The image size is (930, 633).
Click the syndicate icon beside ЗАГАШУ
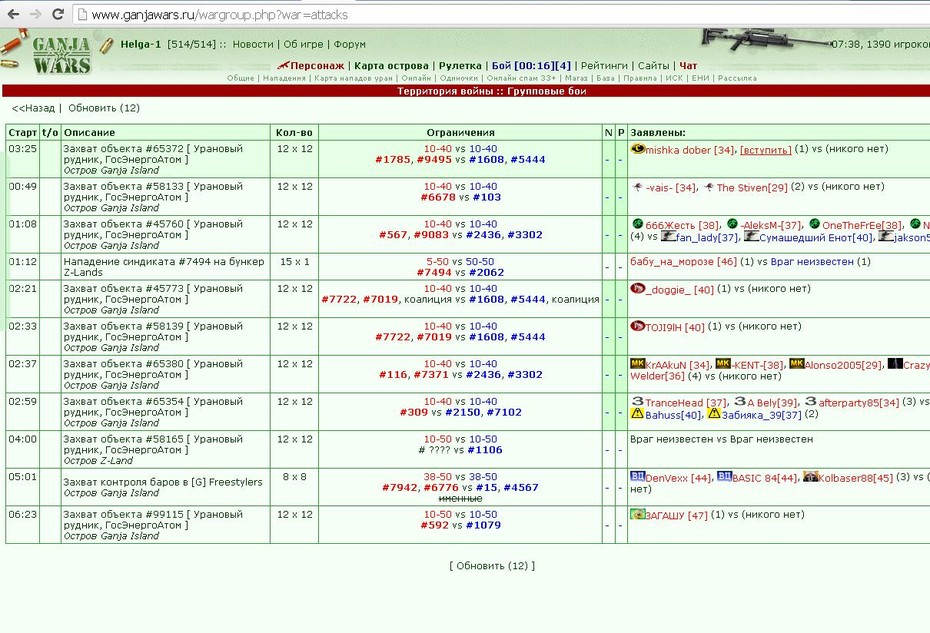pyautogui.click(x=638, y=514)
